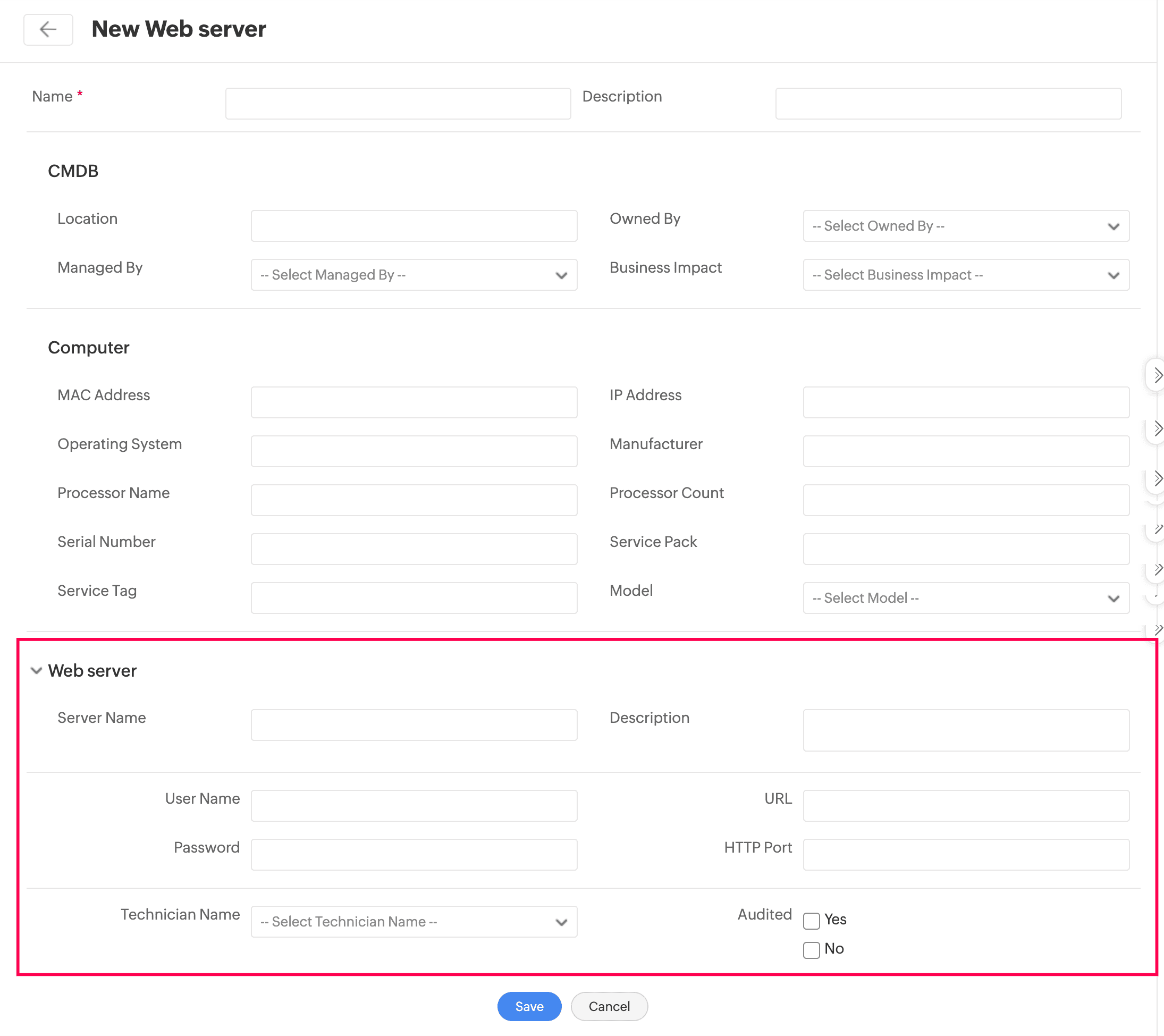This screenshot has width=1164, height=1036.
Task: Click the Server Name text box
Action: (x=414, y=725)
